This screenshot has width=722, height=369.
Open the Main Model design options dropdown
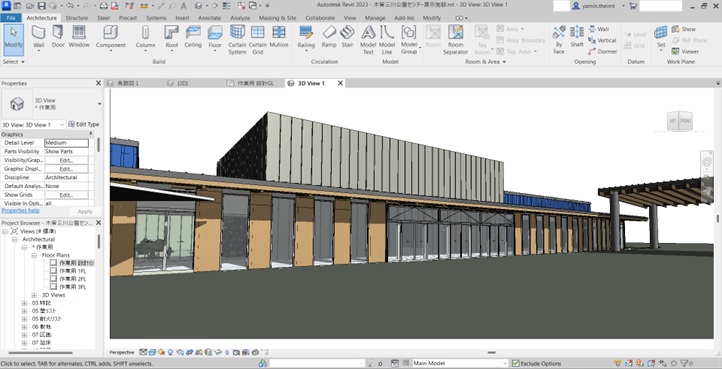(x=460, y=363)
